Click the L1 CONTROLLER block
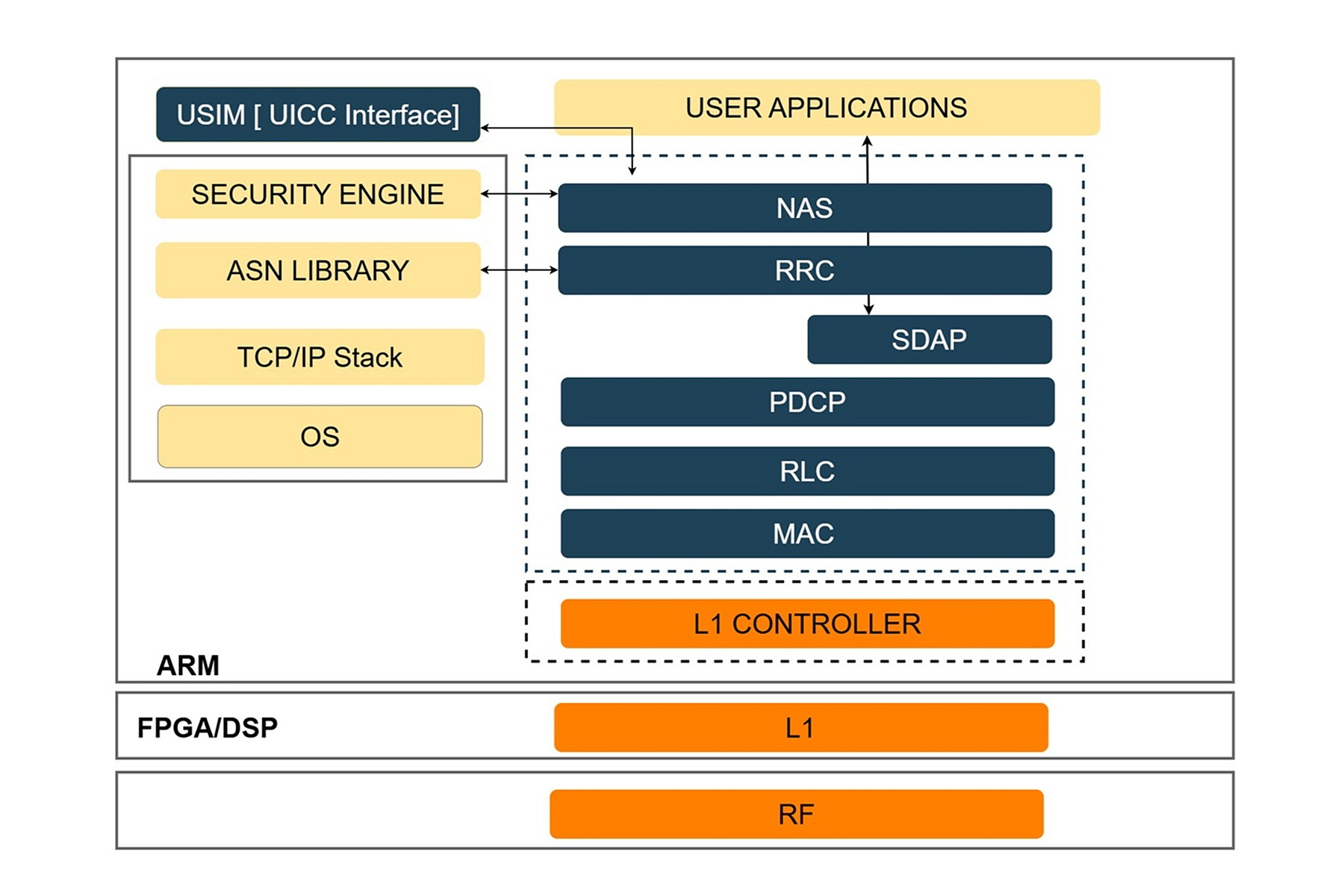Screen dimensions: 1344x896 point(807,623)
